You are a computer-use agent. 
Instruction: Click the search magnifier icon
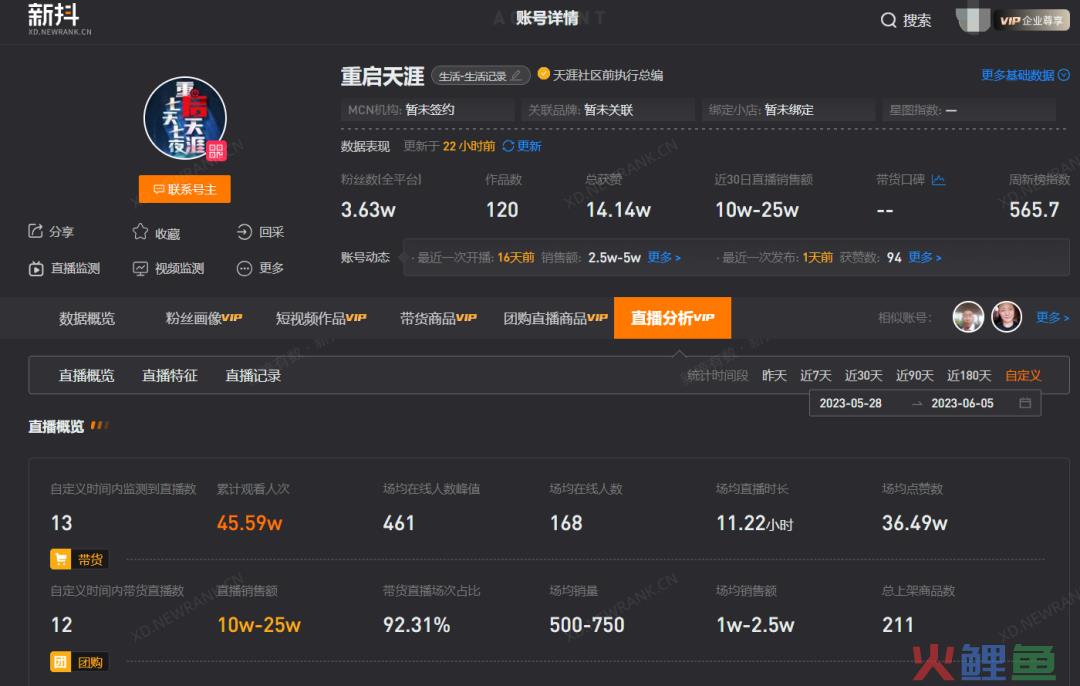(888, 19)
